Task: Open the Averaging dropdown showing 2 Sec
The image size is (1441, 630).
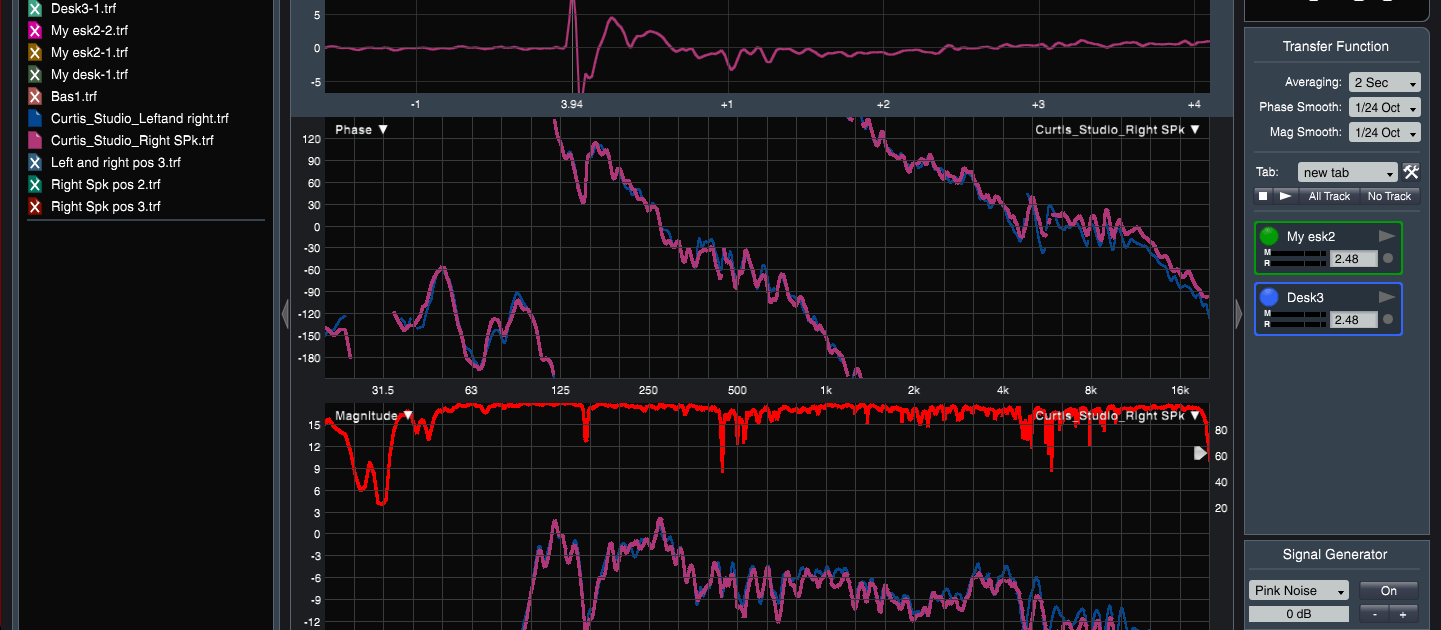Action: 1384,83
